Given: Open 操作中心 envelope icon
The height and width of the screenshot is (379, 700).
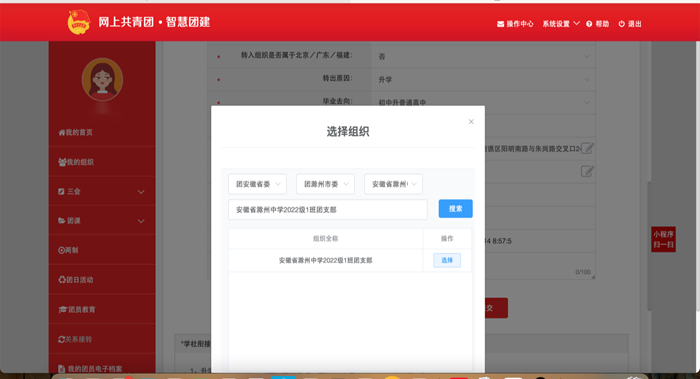Looking at the screenshot, I should (x=500, y=24).
